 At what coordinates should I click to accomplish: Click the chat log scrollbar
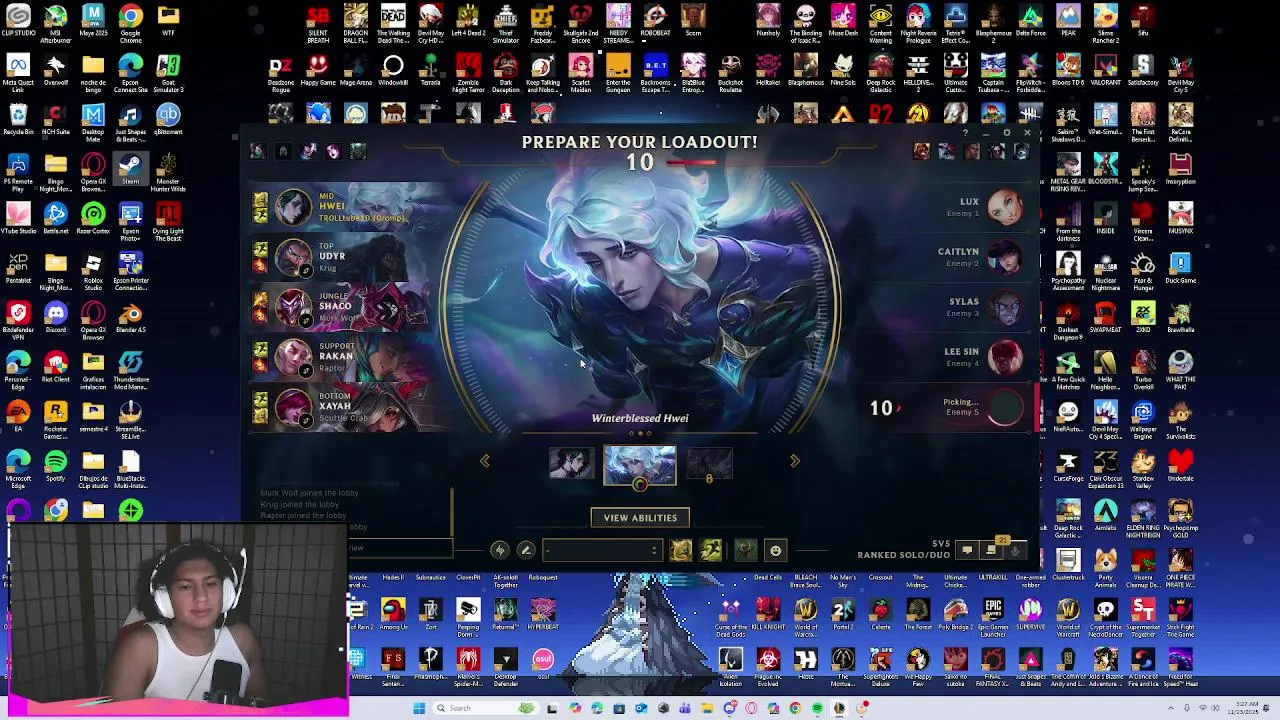pyautogui.click(x=451, y=512)
